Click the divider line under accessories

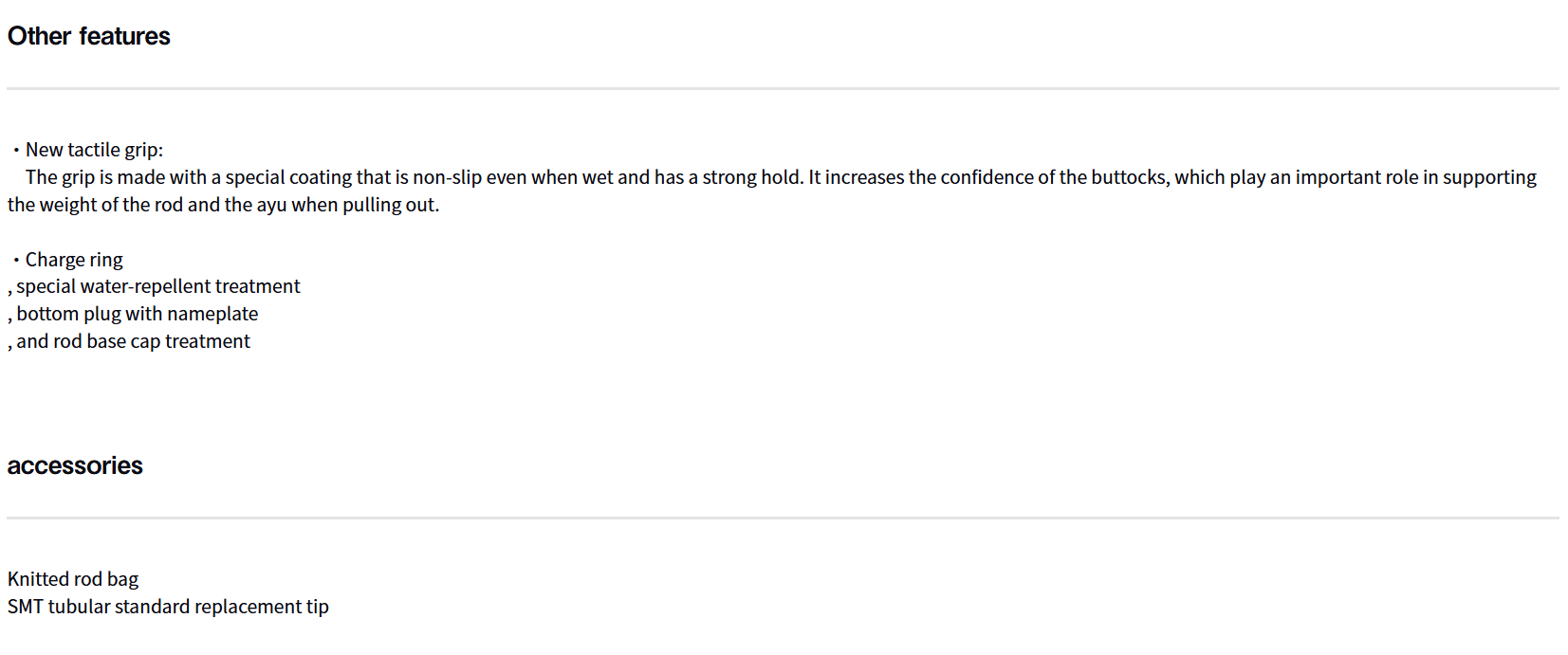point(783,518)
